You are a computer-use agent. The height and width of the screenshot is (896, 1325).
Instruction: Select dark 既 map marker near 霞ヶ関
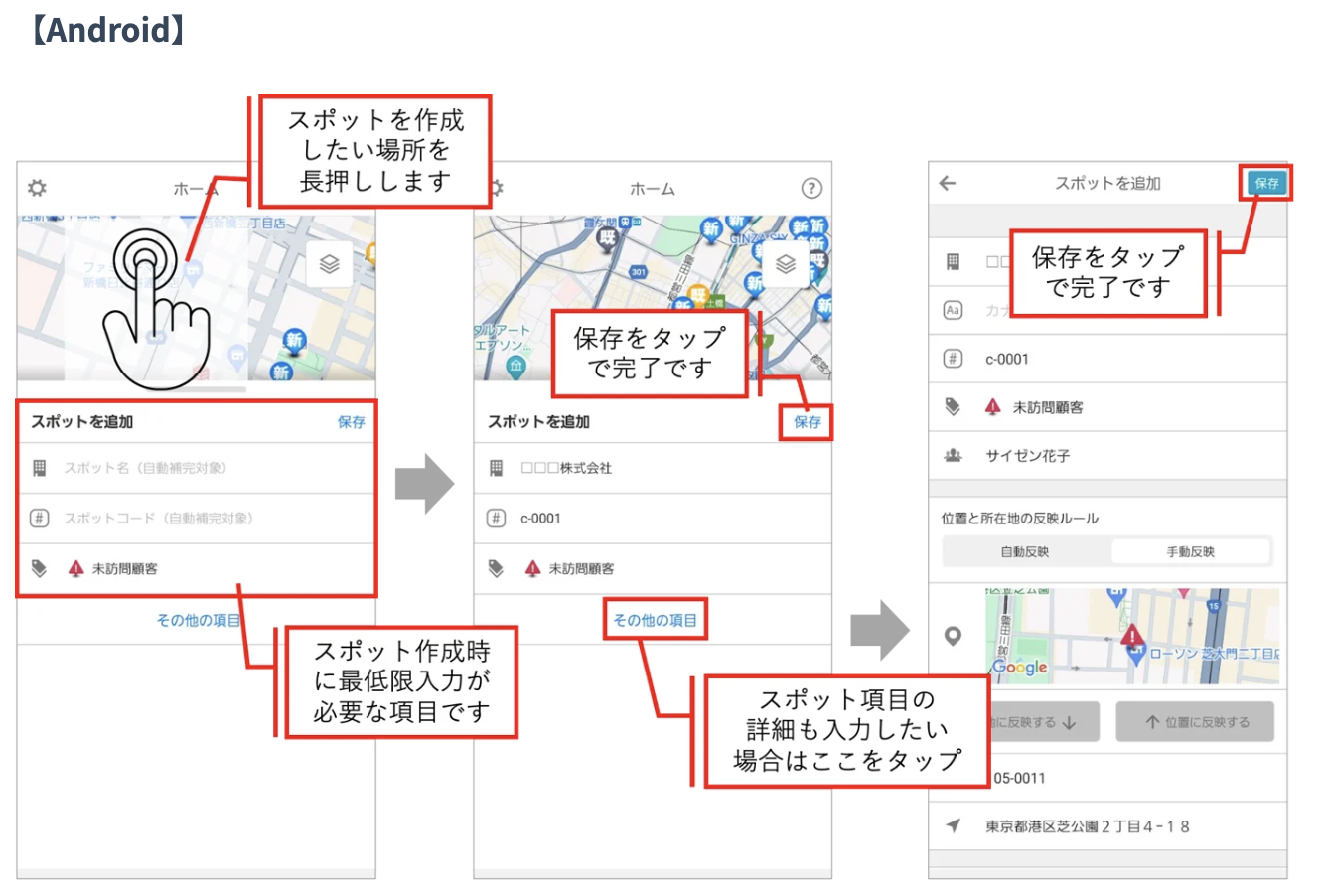tap(606, 238)
